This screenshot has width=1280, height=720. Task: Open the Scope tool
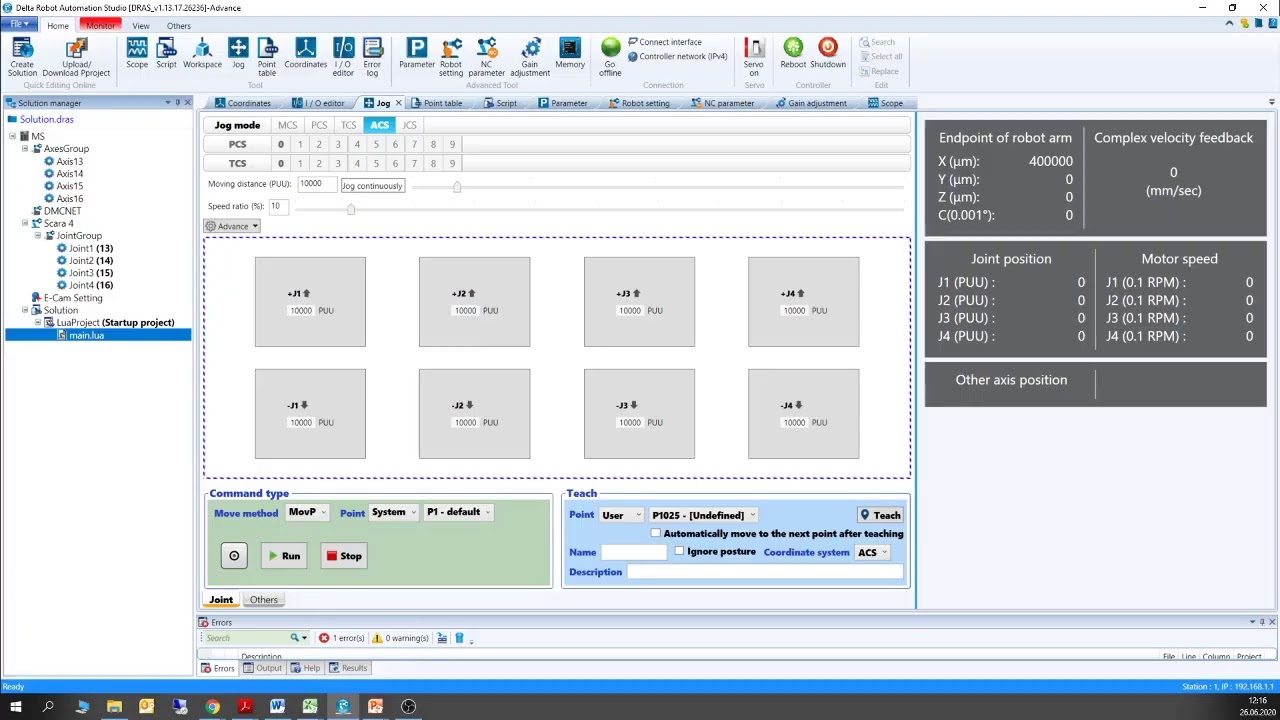click(x=137, y=54)
